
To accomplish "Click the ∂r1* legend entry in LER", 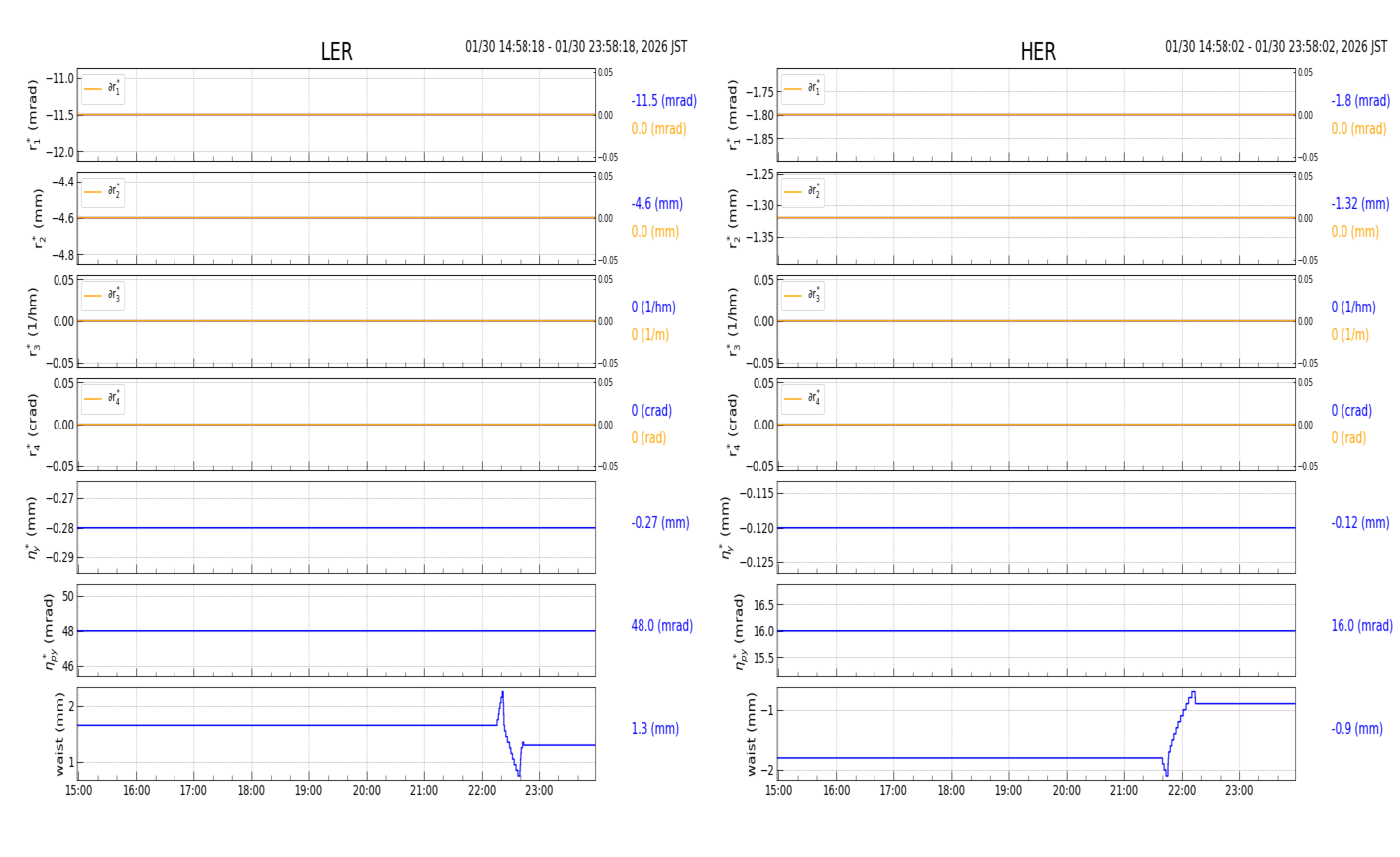I will pyautogui.click(x=103, y=89).
